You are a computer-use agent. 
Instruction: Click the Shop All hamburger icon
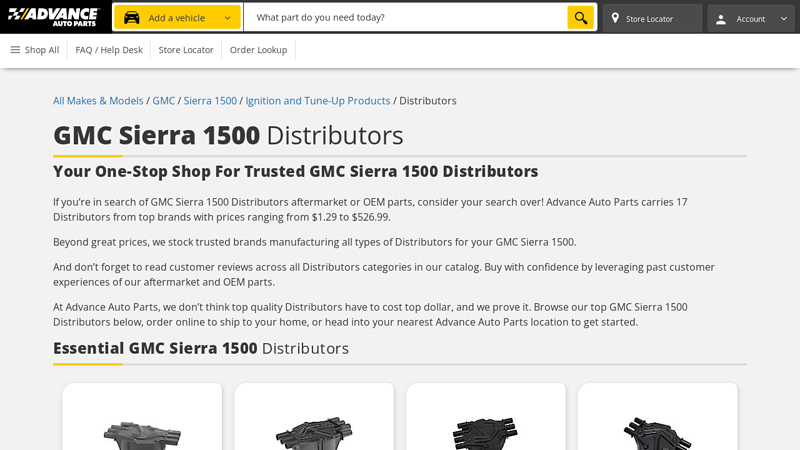[x=15, y=49]
